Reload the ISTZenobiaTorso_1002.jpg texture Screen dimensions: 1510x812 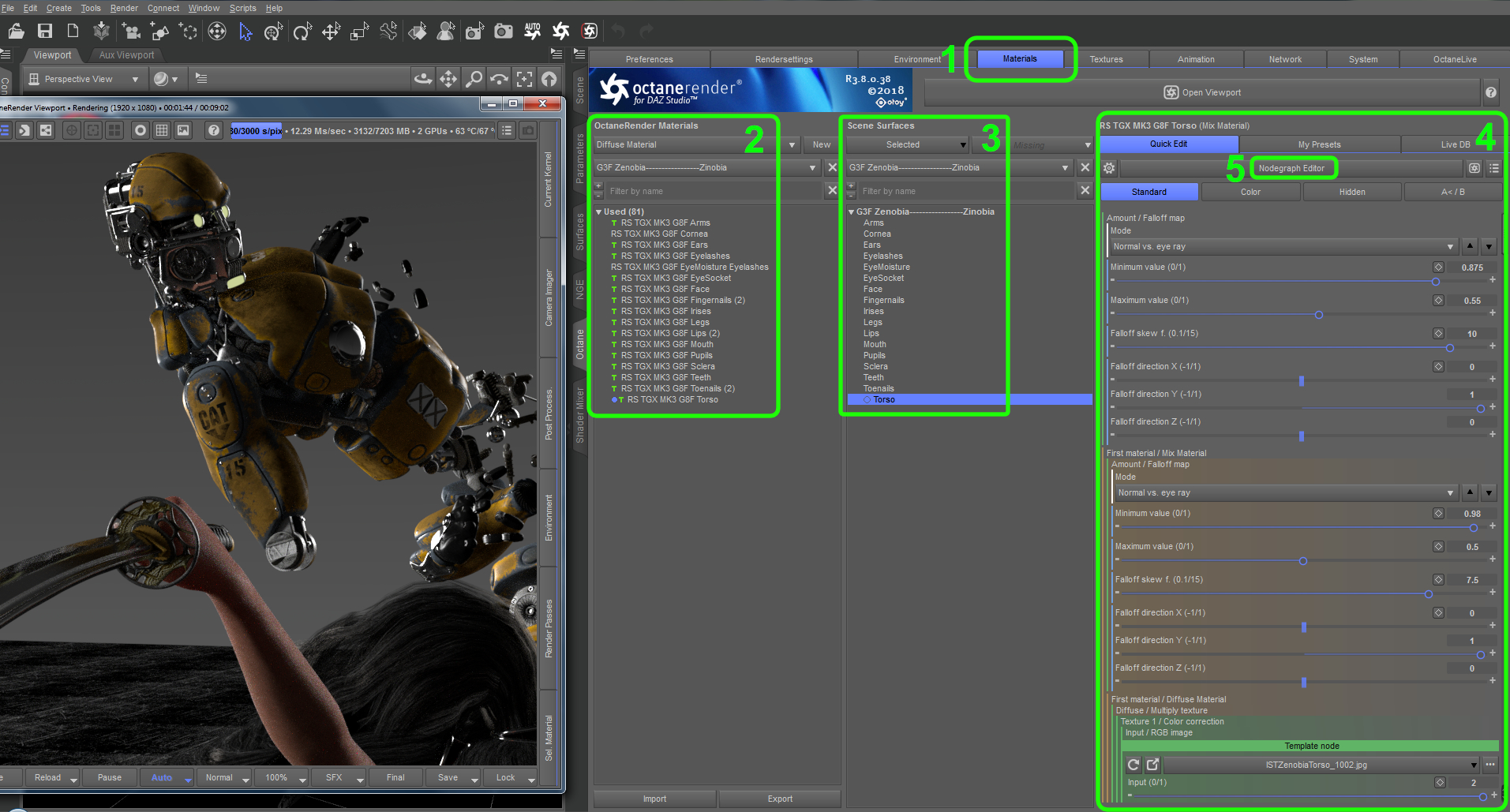(x=1133, y=765)
